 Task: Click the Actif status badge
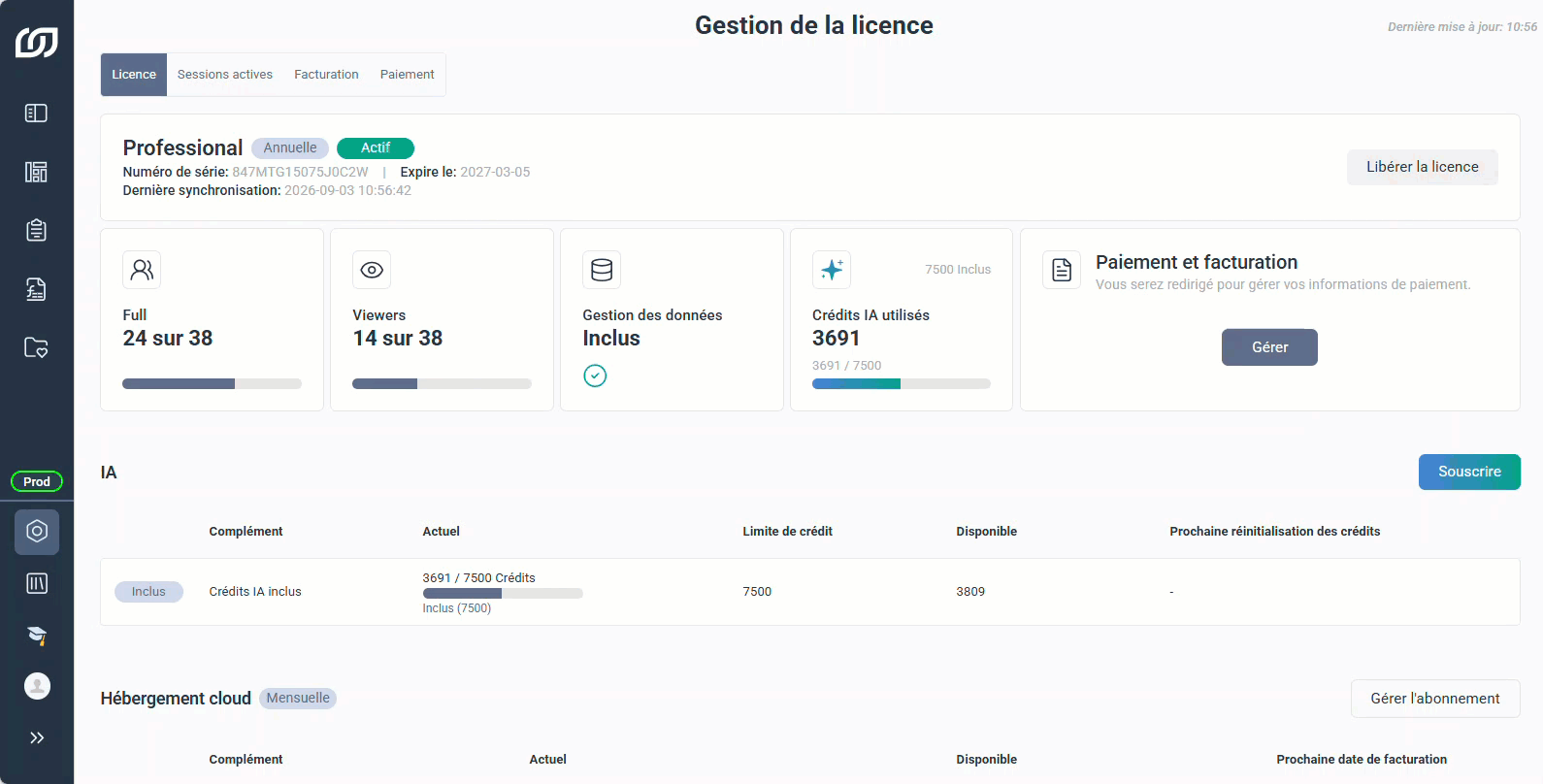[x=376, y=147]
